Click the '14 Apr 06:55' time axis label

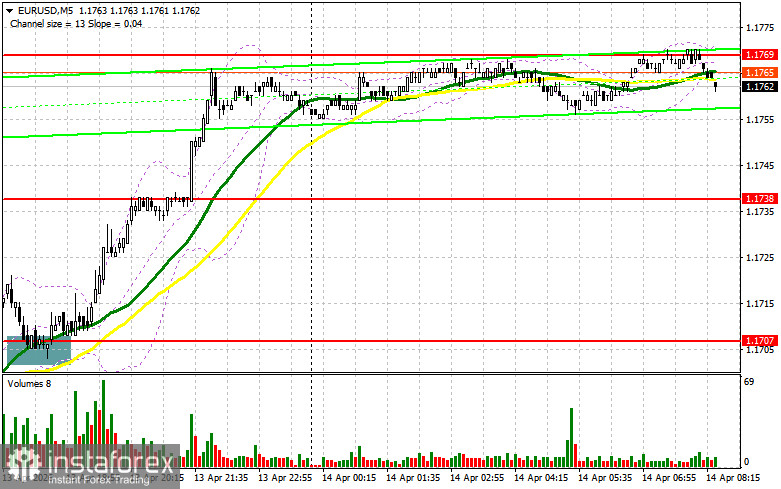(669, 478)
